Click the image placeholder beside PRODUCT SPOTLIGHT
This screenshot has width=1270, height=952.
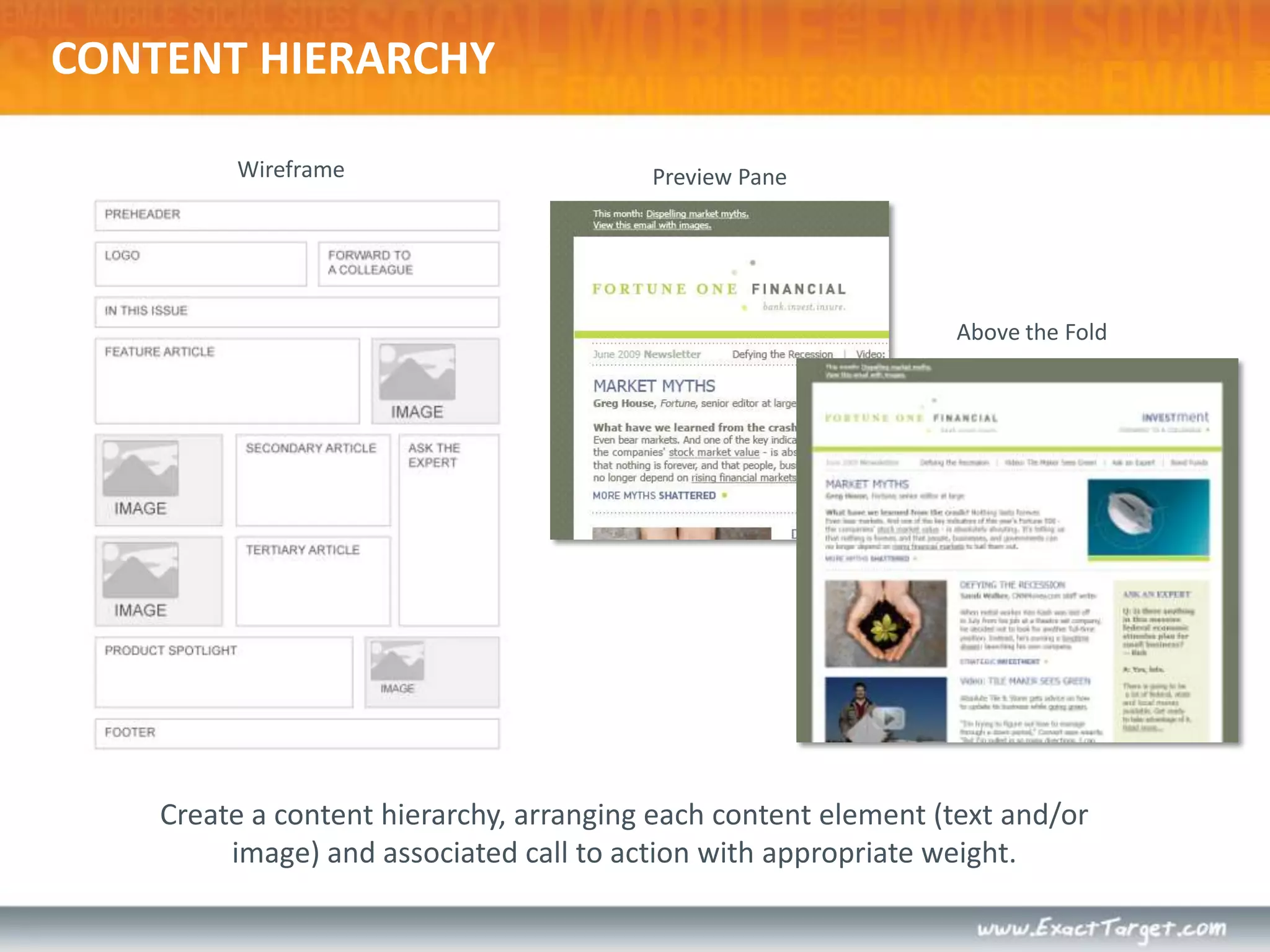[x=432, y=672]
